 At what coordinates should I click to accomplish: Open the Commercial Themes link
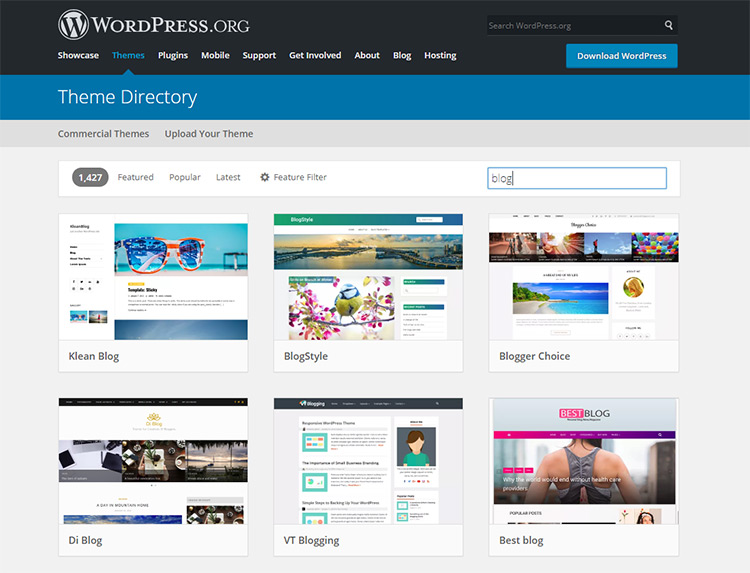click(103, 134)
